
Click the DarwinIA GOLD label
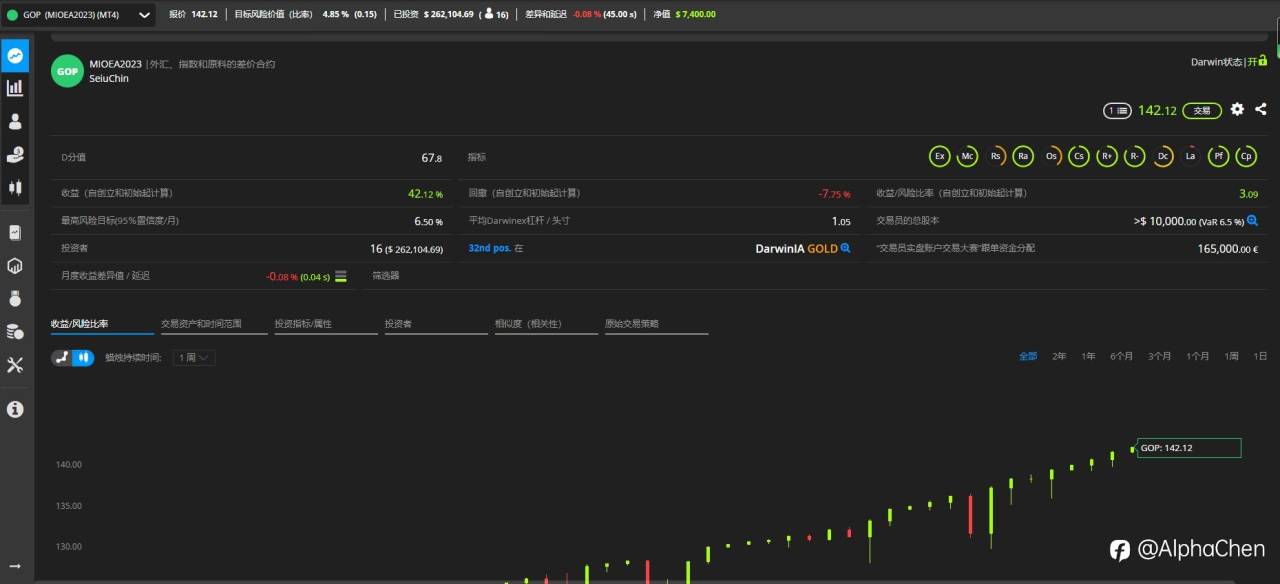click(796, 248)
